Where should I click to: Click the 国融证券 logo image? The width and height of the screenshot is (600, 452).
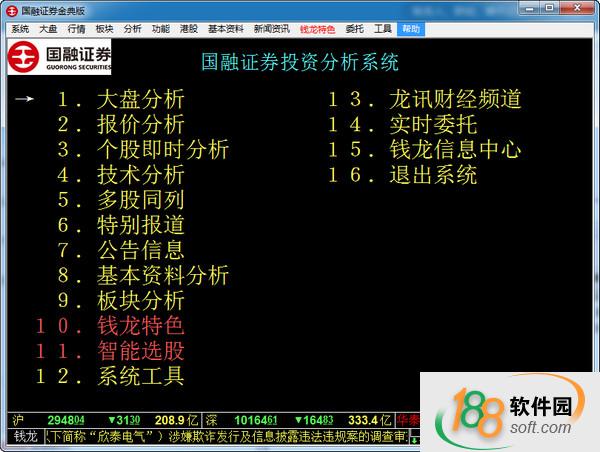pyautogui.click(x=59, y=57)
